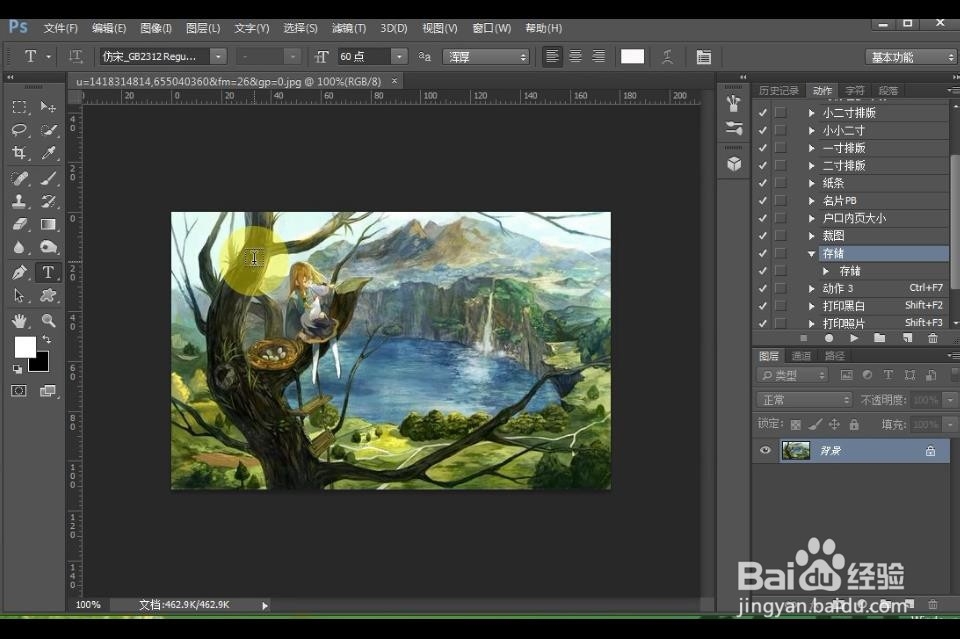The width and height of the screenshot is (960, 639).
Task: Toggle lock transparent pixels
Action: (795, 424)
